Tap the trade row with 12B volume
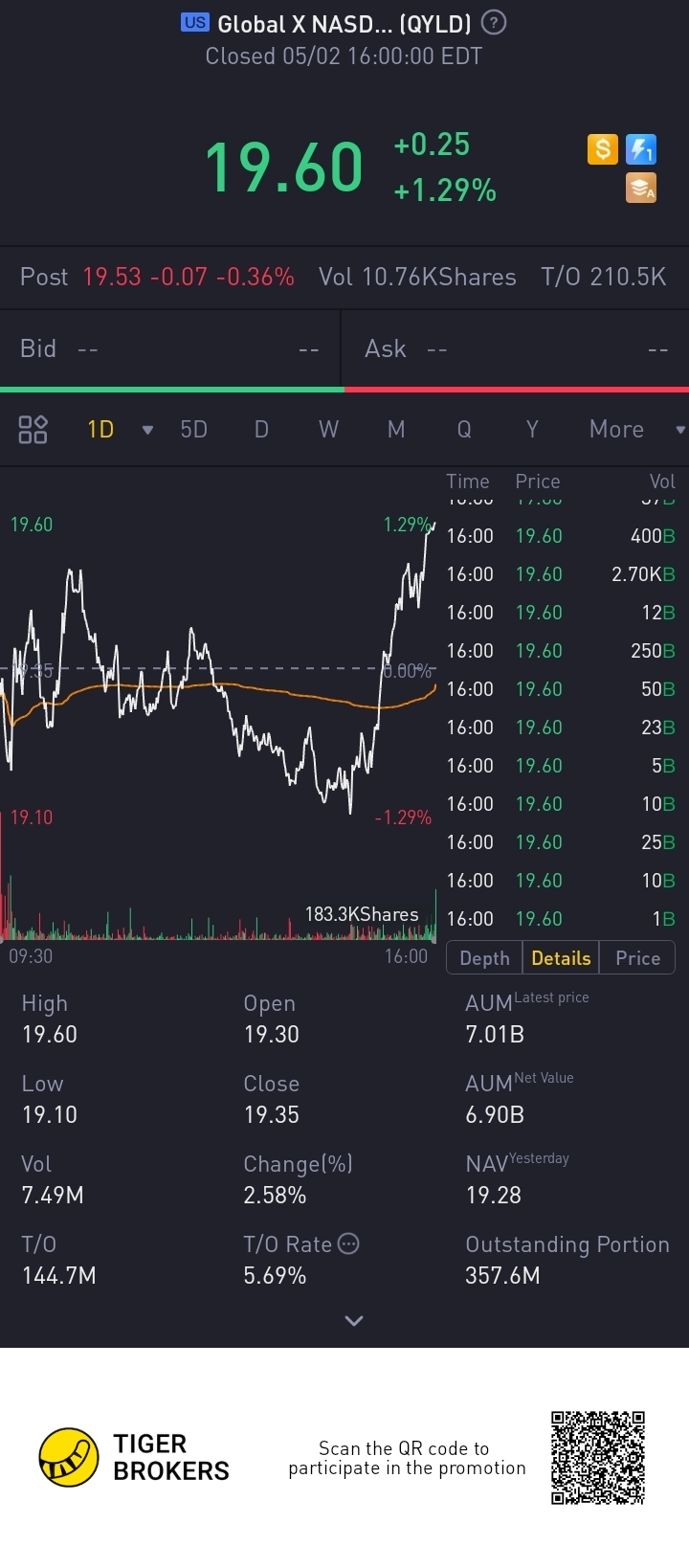The image size is (689, 1568). [x=561, y=613]
